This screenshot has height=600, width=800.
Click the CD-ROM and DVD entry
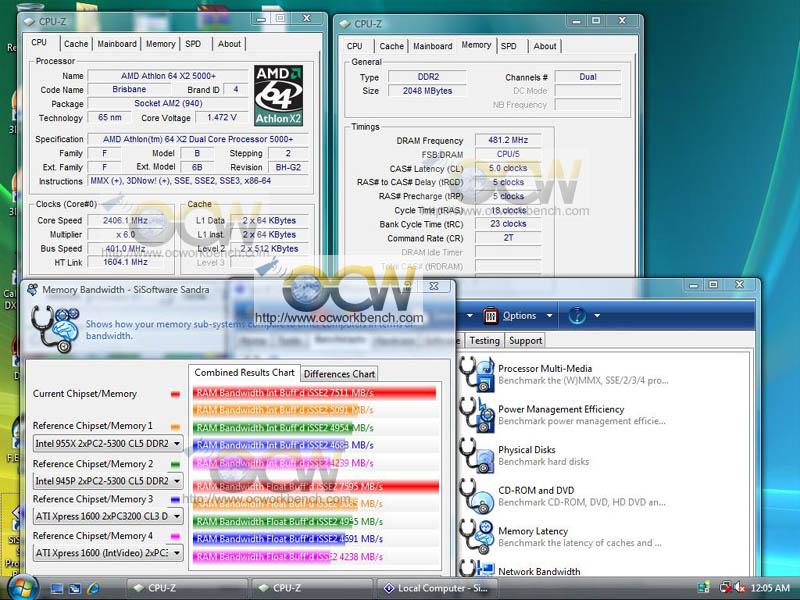tap(563, 496)
